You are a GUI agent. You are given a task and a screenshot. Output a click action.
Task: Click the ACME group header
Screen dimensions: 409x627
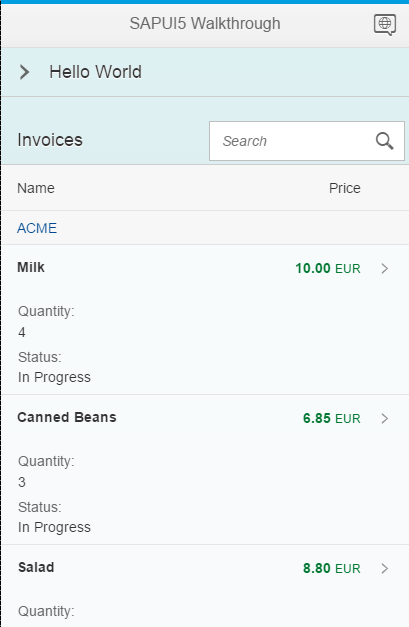[x=37, y=228]
